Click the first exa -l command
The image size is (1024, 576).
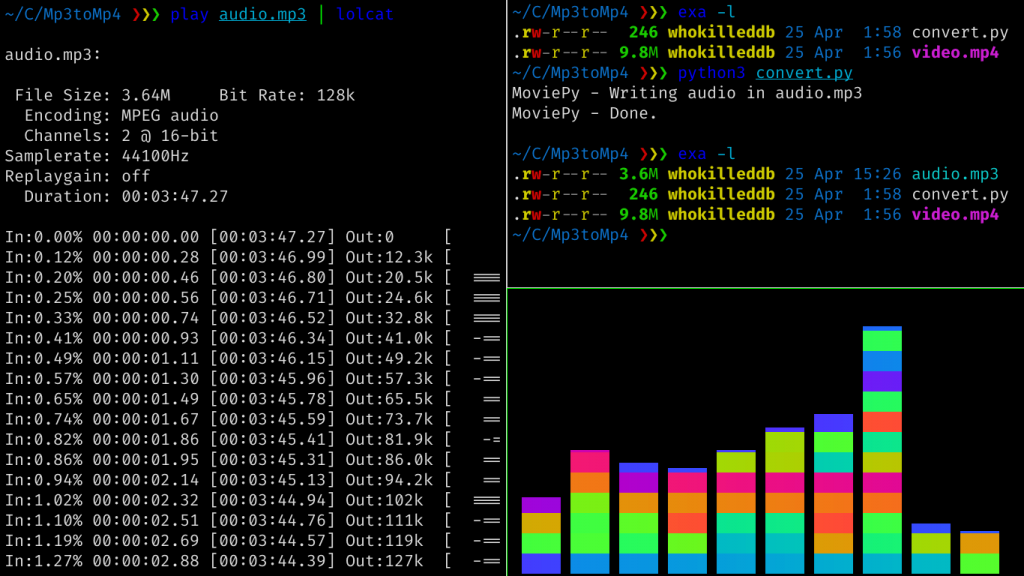706,12
